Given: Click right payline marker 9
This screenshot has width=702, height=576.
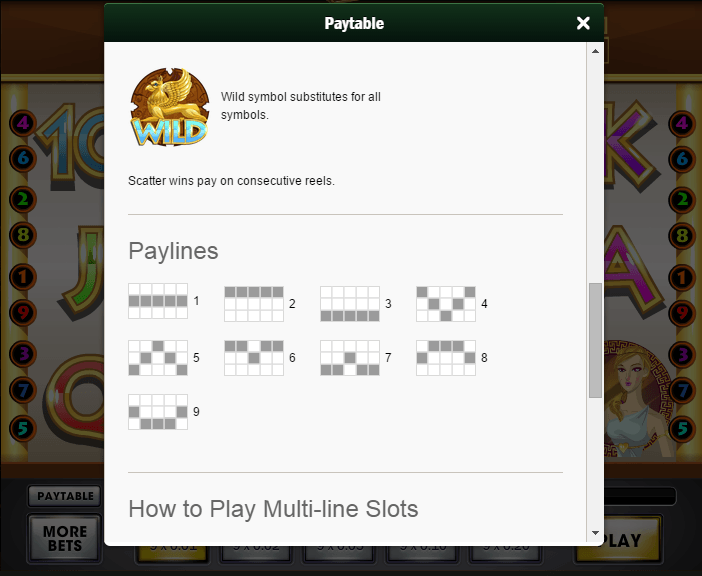Looking at the screenshot, I should coord(682,312).
